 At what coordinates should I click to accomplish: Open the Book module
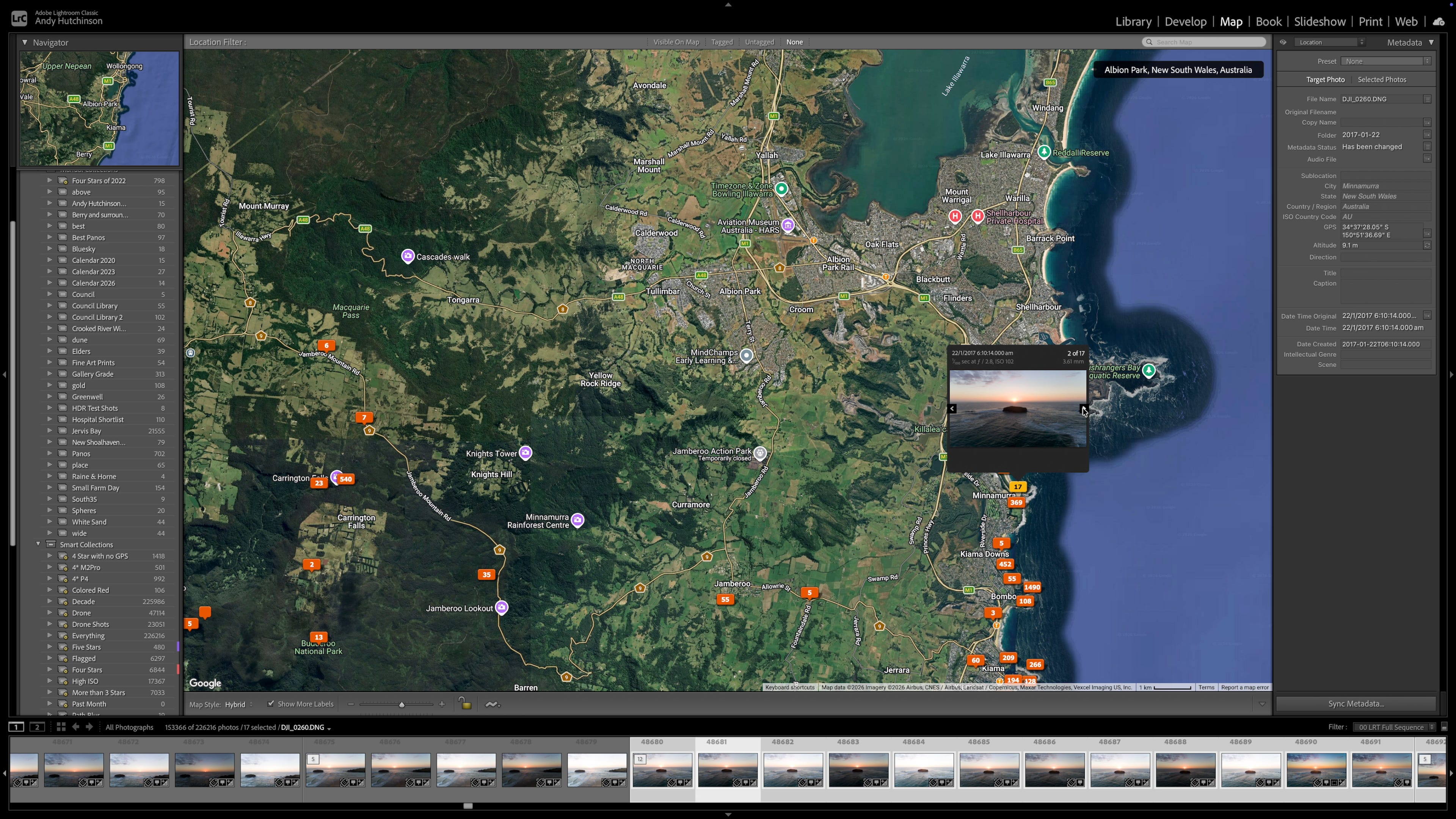(x=1268, y=22)
